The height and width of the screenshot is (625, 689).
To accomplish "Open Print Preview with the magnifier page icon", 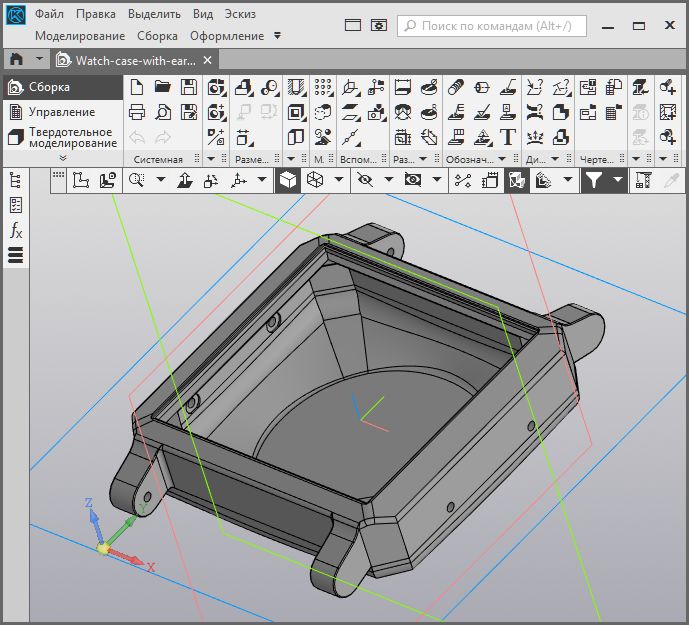I will tap(163, 112).
